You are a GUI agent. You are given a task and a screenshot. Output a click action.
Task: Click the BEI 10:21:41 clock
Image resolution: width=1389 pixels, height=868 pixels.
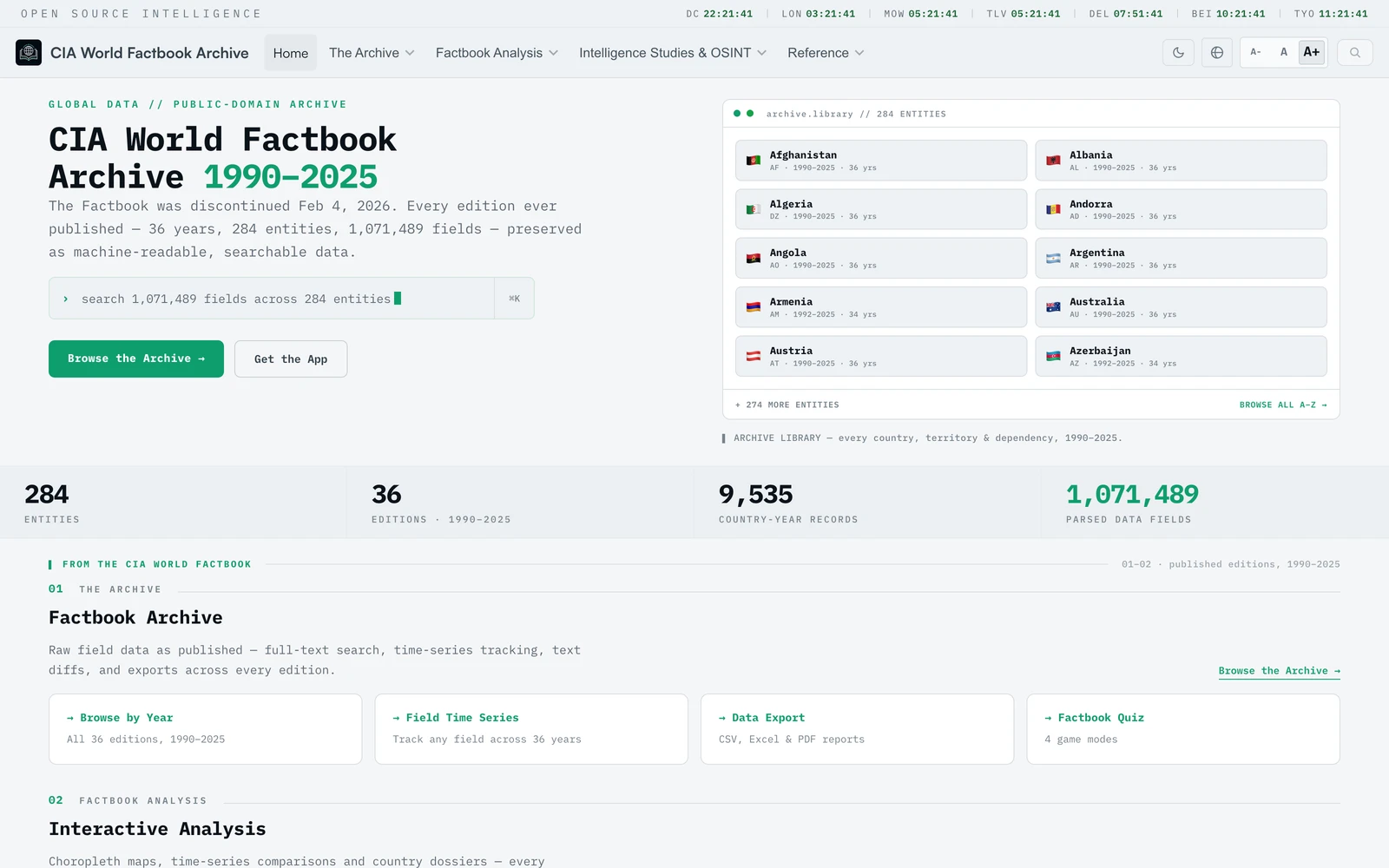coord(1228,14)
